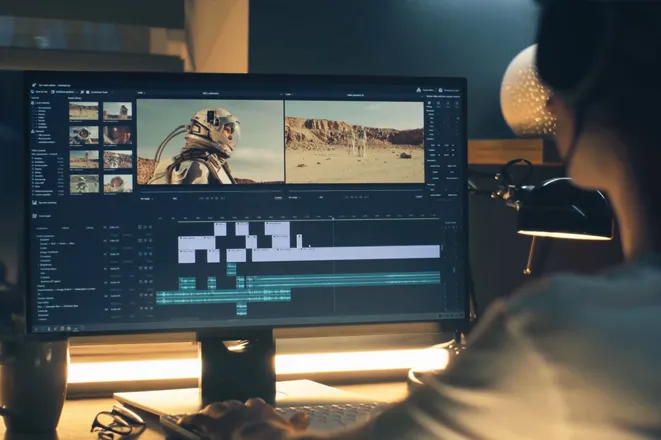Toggle the first header icon on the lowest video track
Image resolution: width=661 pixels, height=440 pixels.
pos(140,254)
